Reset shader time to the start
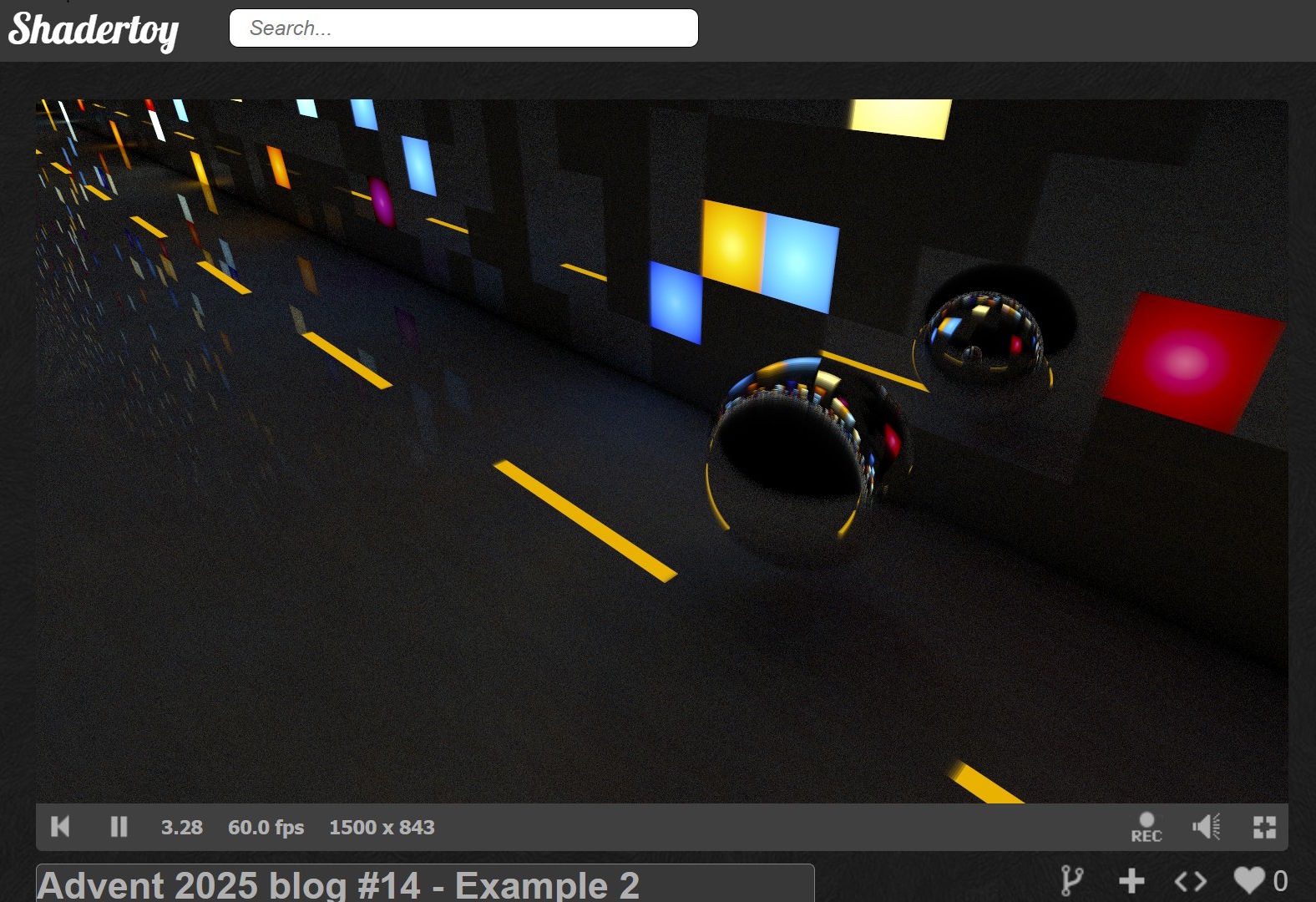This screenshot has width=1316, height=902. [60, 827]
